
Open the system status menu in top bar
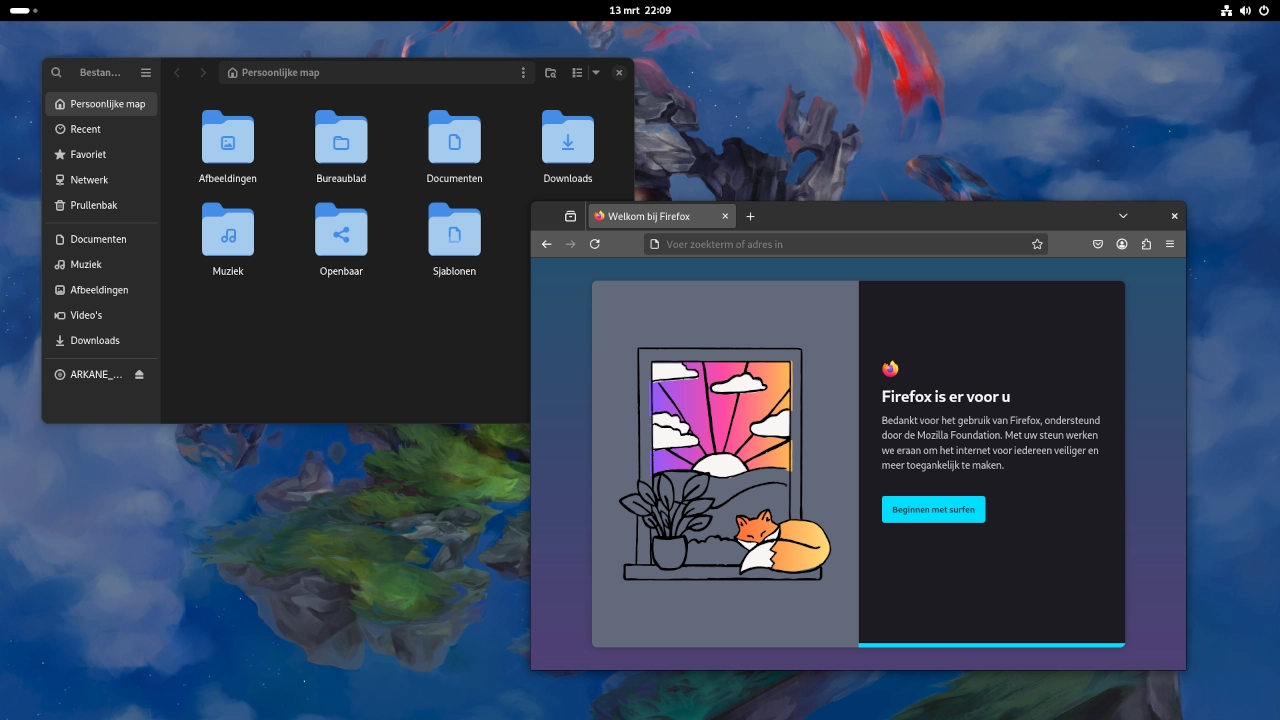(x=1245, y=10)
